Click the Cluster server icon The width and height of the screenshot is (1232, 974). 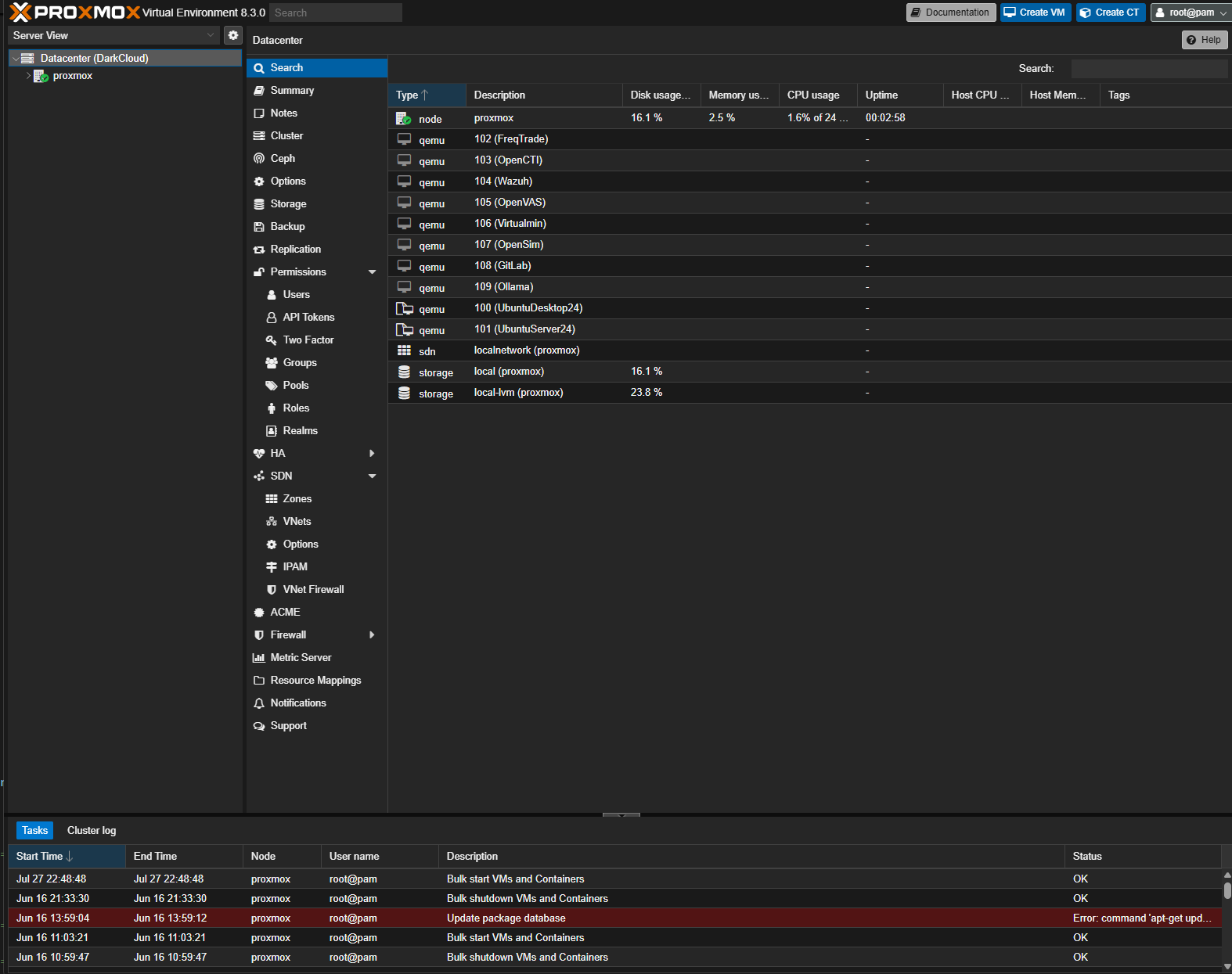point(259,136)
